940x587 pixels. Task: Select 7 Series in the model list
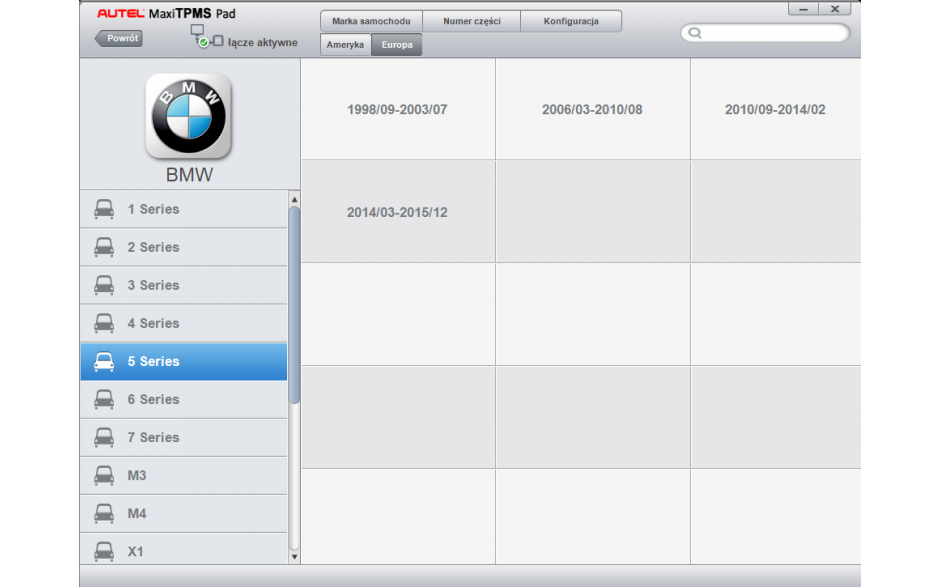point(183,438)
